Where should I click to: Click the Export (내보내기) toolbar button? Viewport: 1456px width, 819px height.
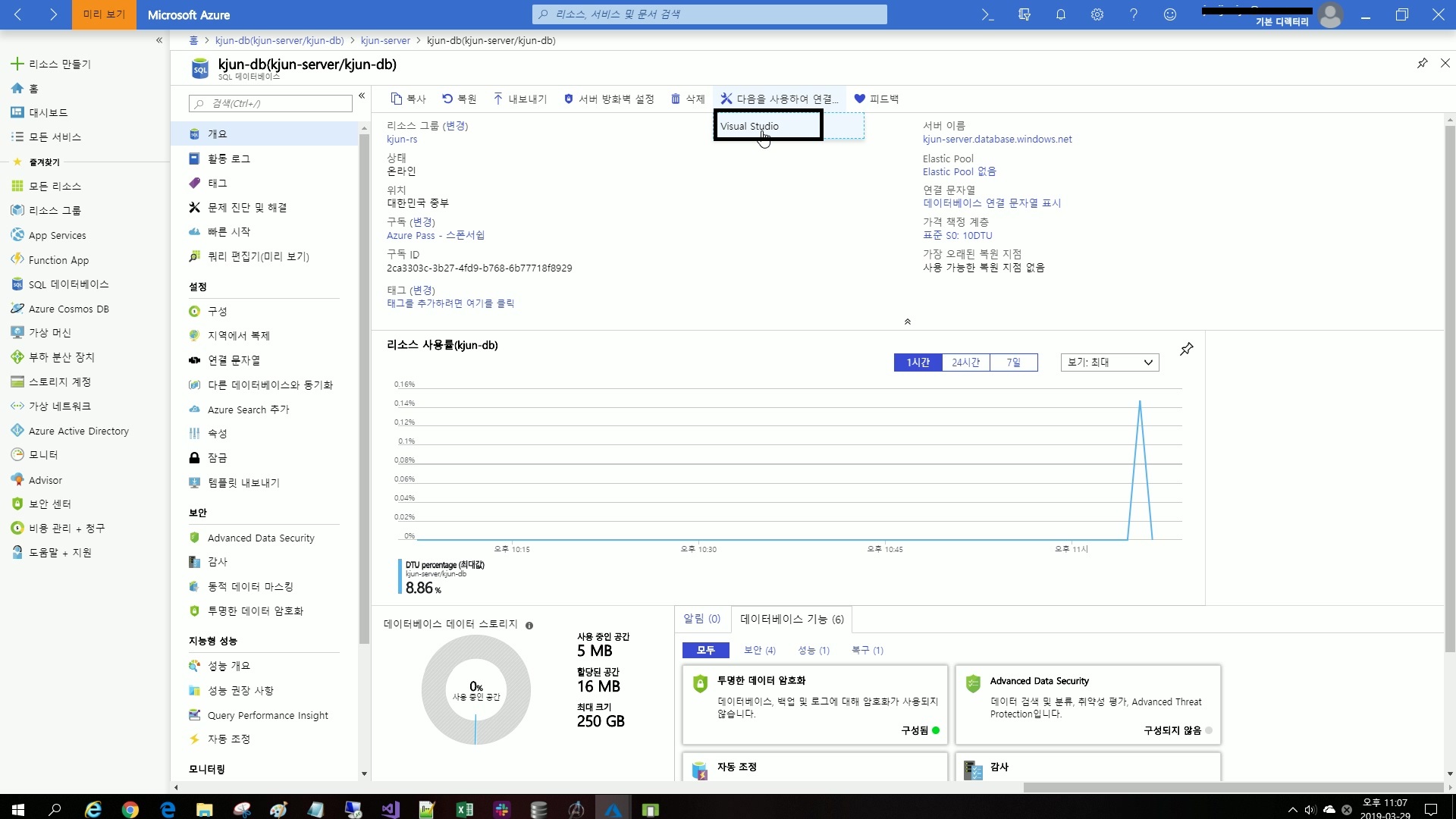point(519,99)
